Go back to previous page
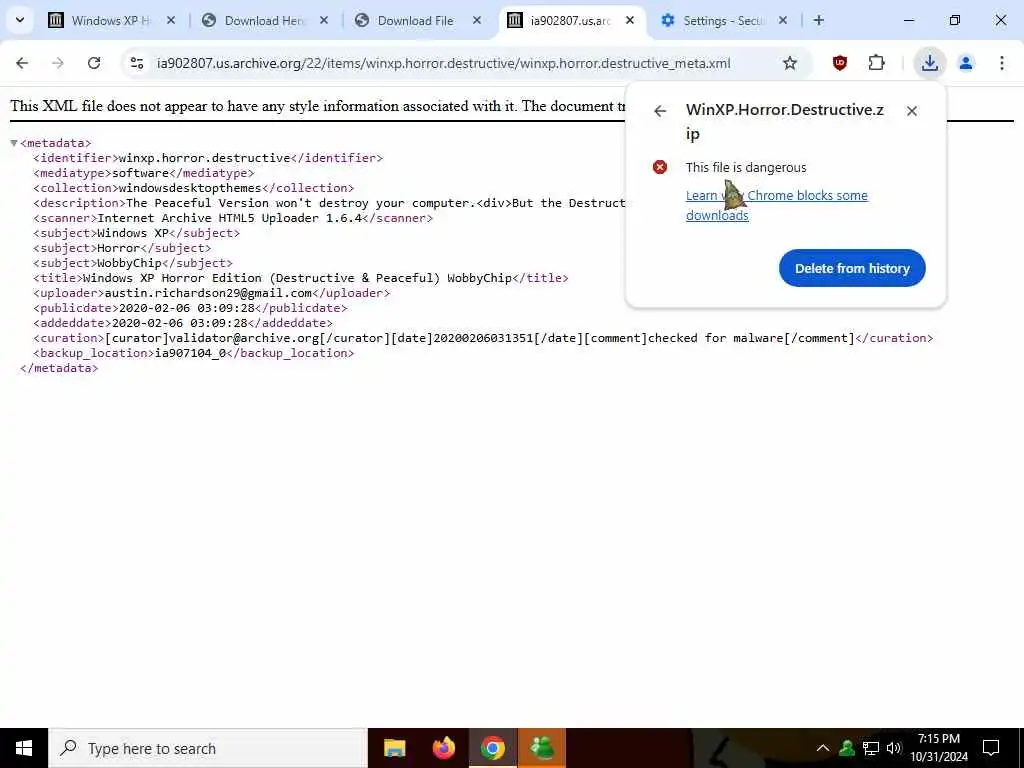This screenshot has height=768, width=1024. click(22, 63)
